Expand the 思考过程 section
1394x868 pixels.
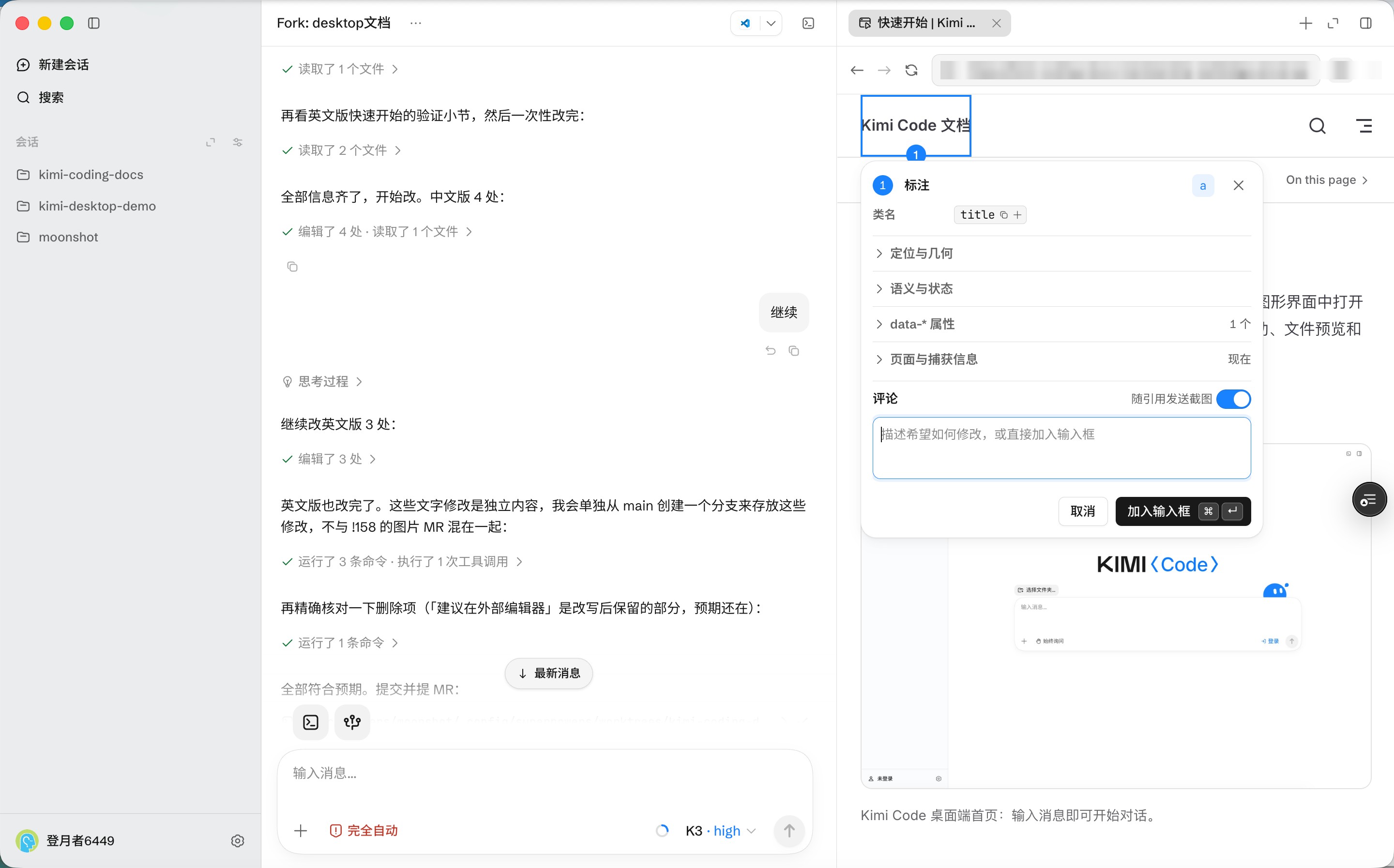(323, 382)
